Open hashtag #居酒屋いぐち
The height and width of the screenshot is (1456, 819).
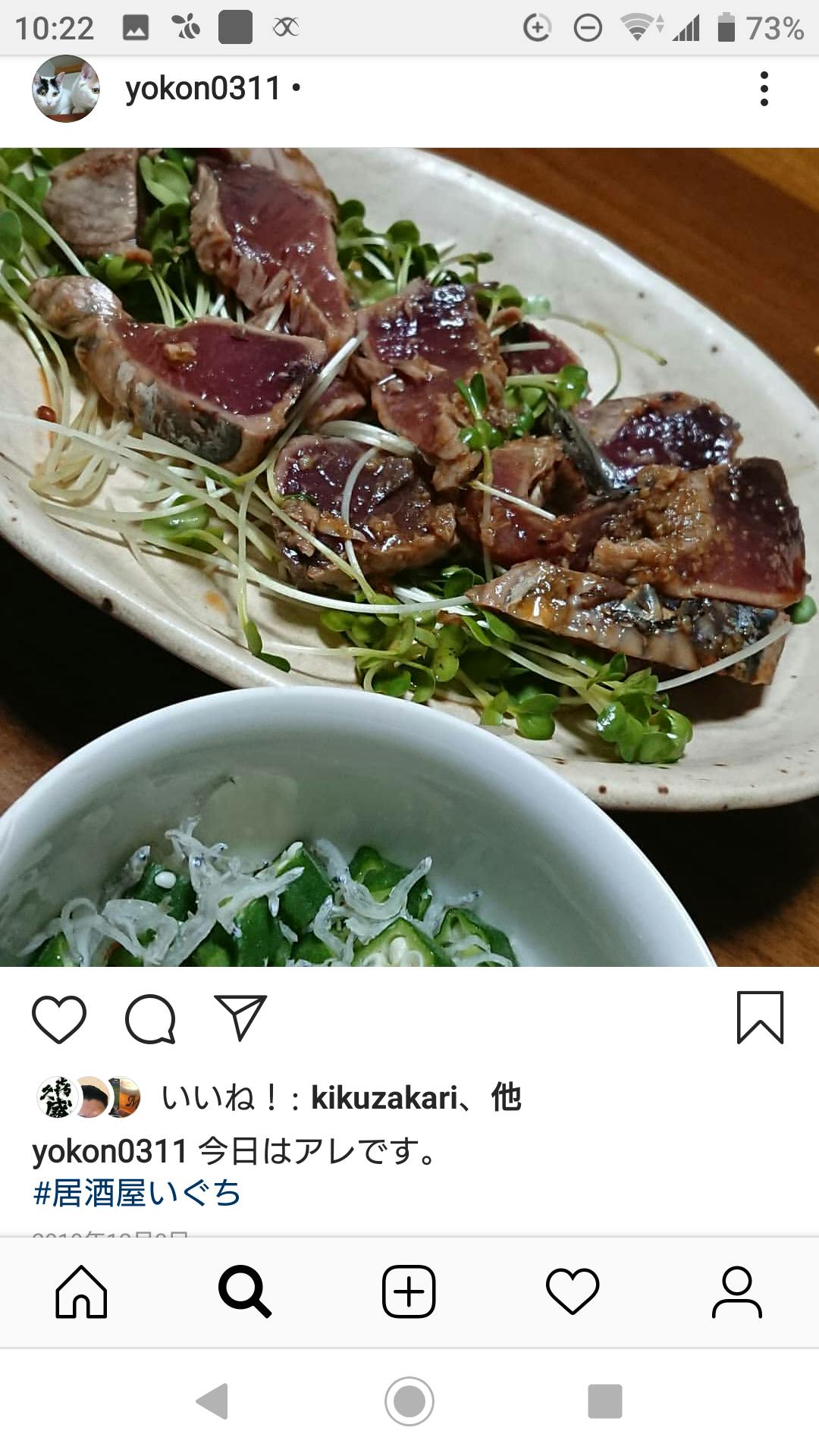pyautogui.click(x=137, y=1193)
